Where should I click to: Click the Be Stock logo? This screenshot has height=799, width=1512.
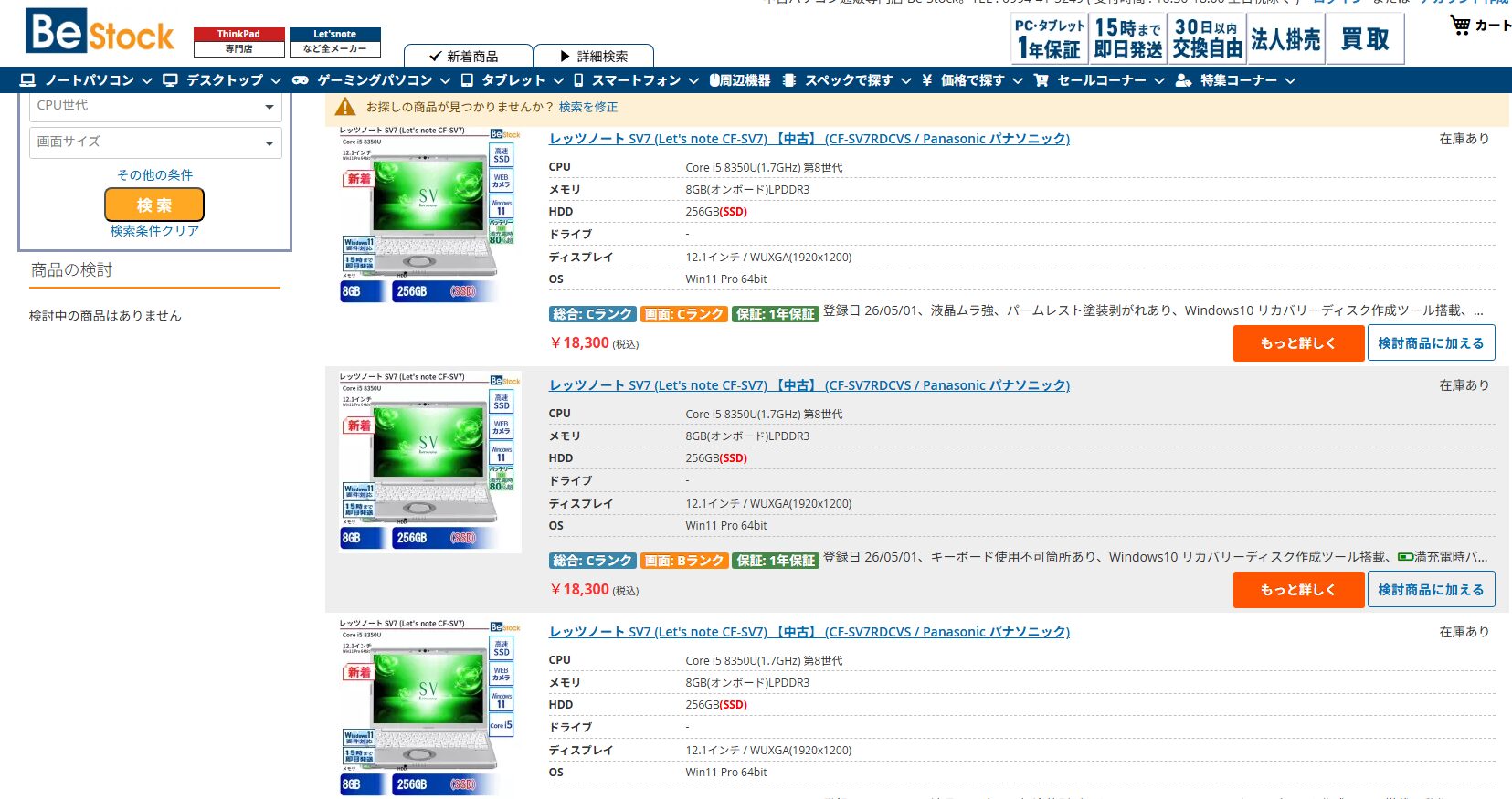point(100,31)
